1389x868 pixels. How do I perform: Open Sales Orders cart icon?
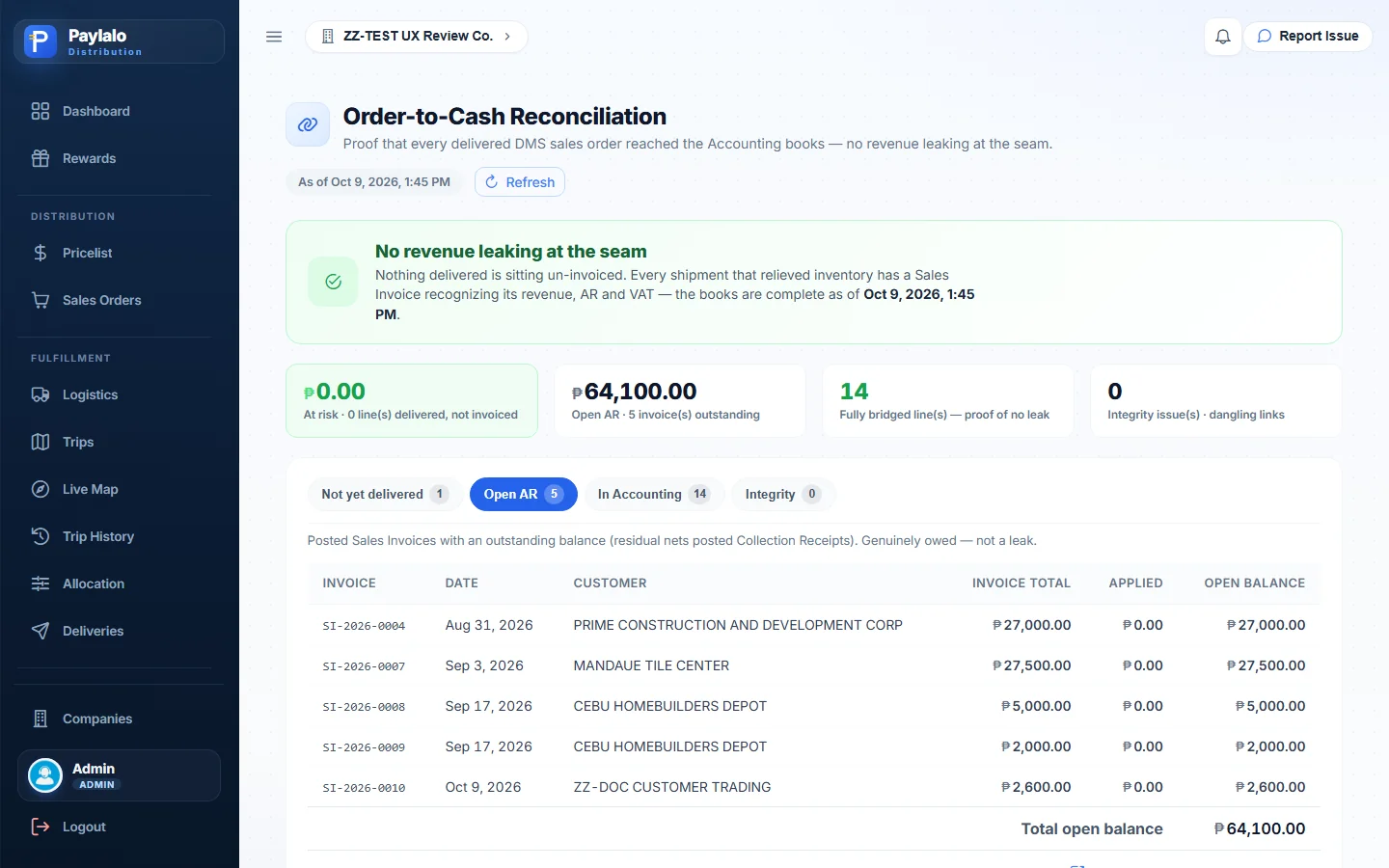coord(41,300)
